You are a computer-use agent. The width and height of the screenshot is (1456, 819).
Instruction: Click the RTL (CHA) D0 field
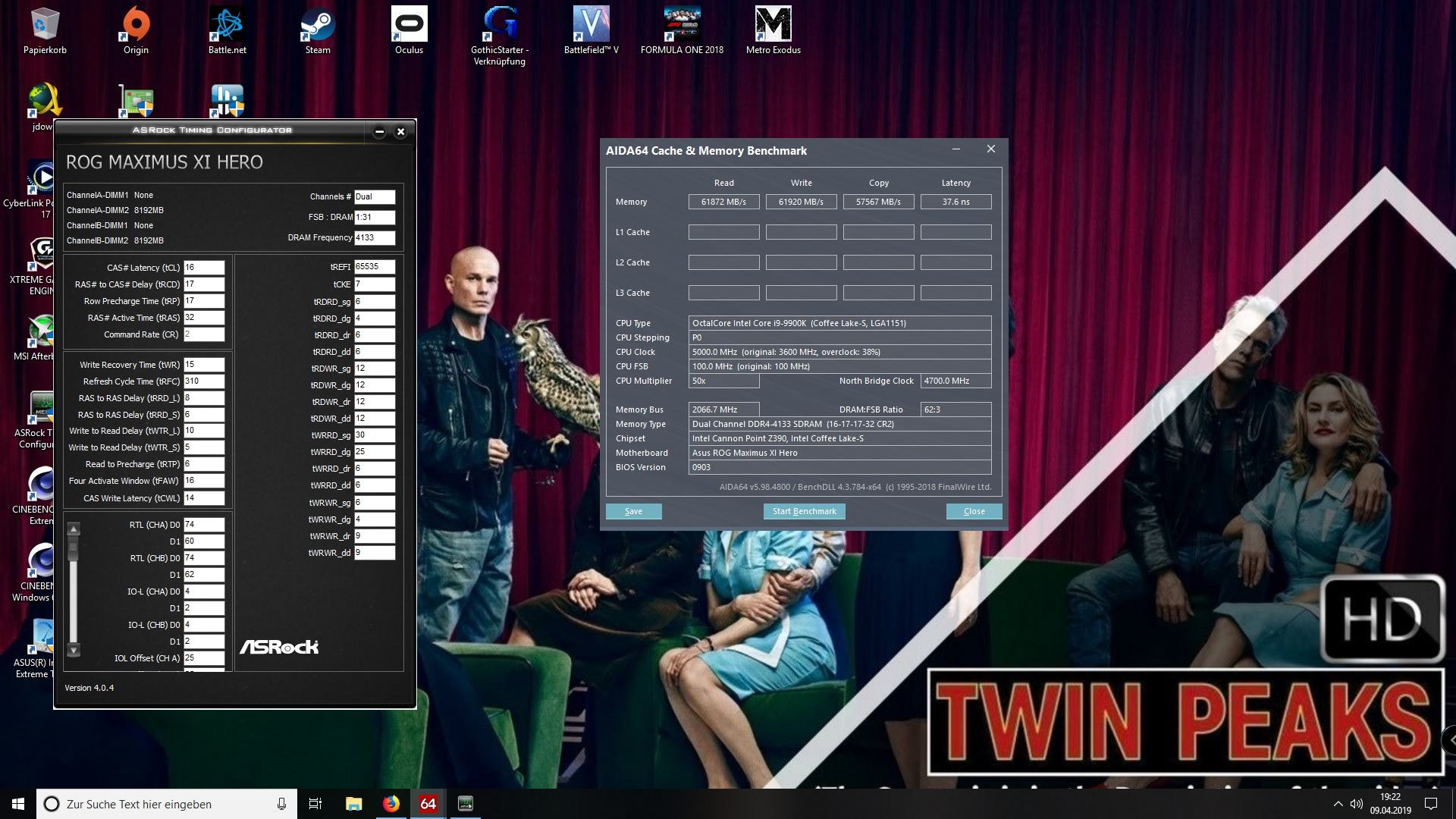pos(204,525)
